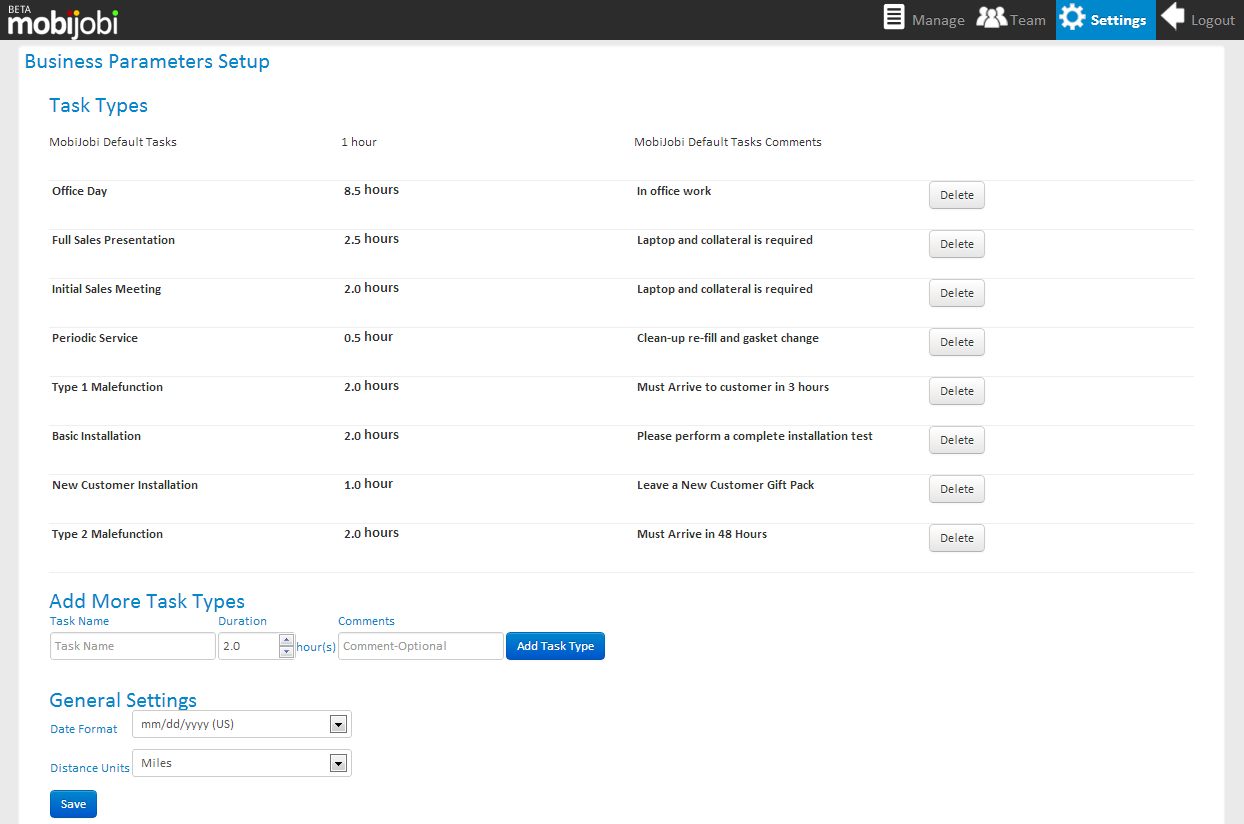Click the Settings gear icon
The height and width of the screenshot is (824, 1244).
tap(1072, 18)
